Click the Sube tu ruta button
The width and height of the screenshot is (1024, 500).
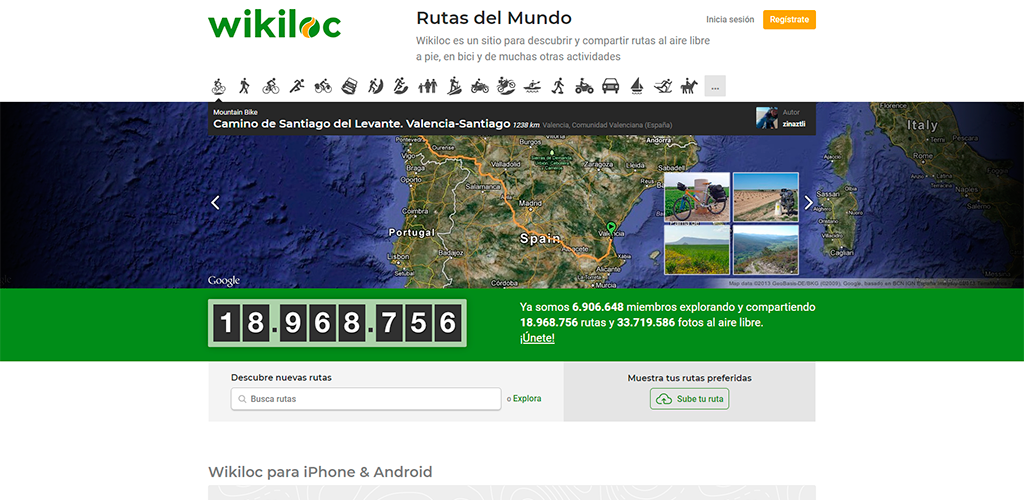(x=690, y=399)
